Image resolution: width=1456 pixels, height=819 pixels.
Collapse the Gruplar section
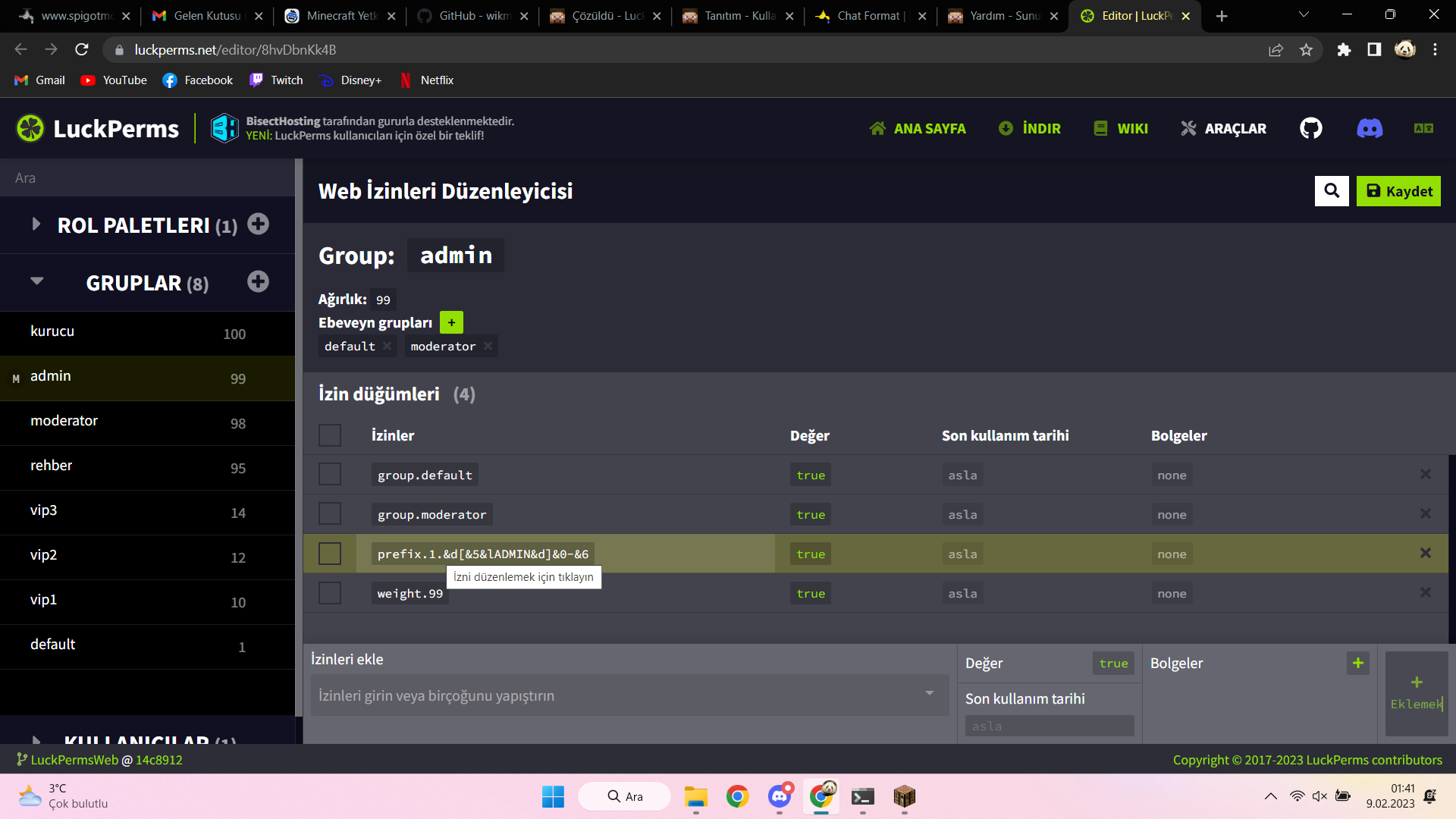point(36,281)
